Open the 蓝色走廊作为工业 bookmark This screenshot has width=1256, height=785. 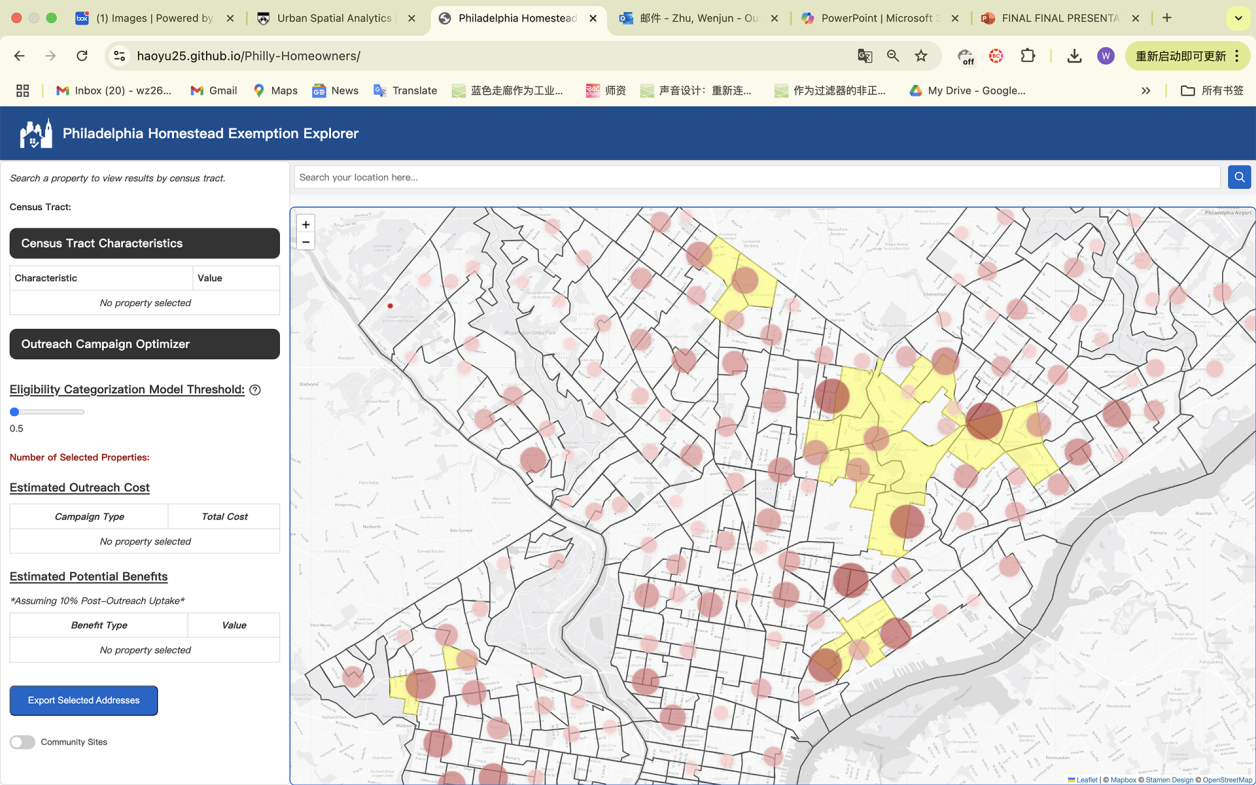(508, 90)
